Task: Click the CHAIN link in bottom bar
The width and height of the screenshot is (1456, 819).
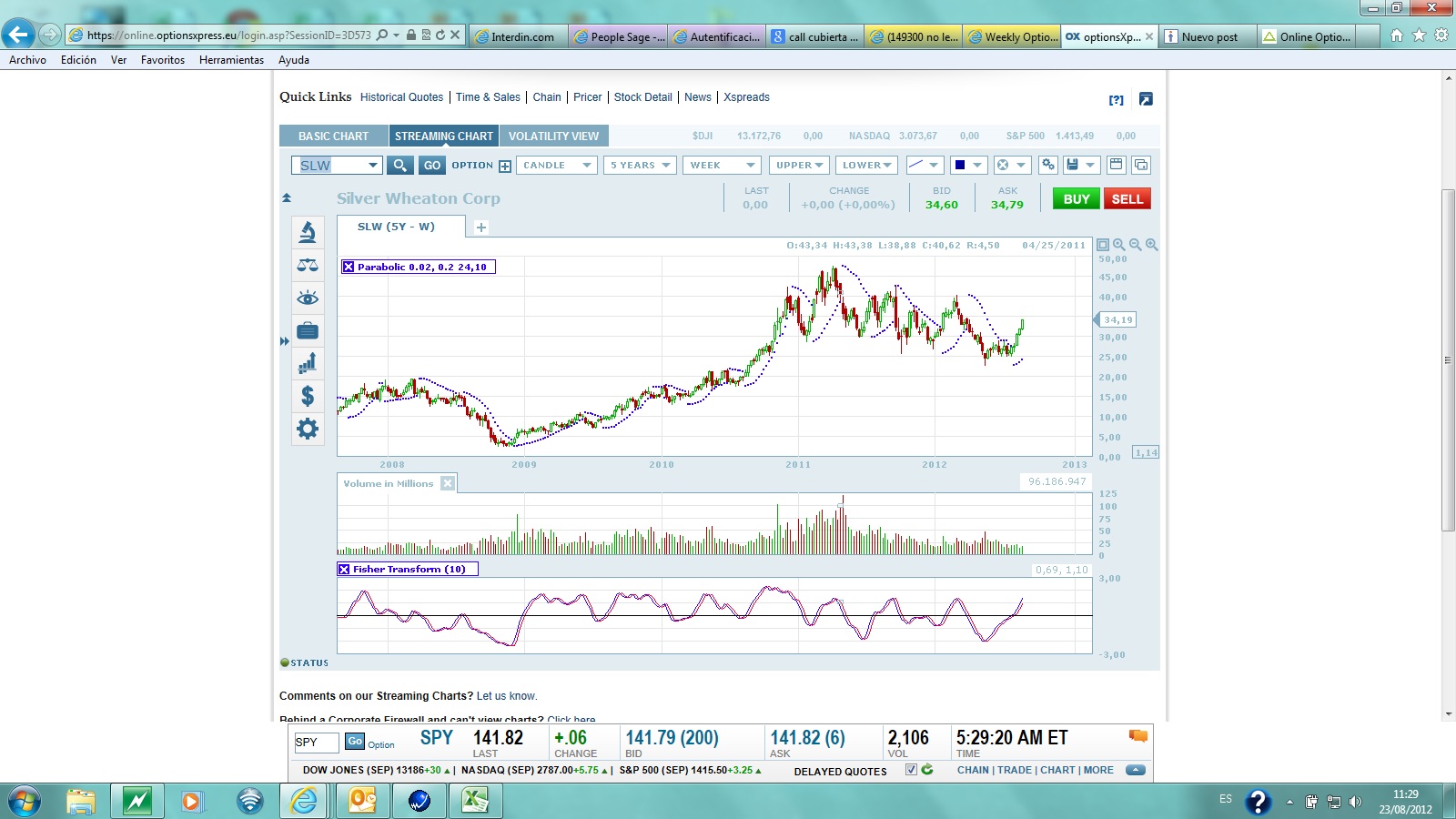Action: (973, 770)
